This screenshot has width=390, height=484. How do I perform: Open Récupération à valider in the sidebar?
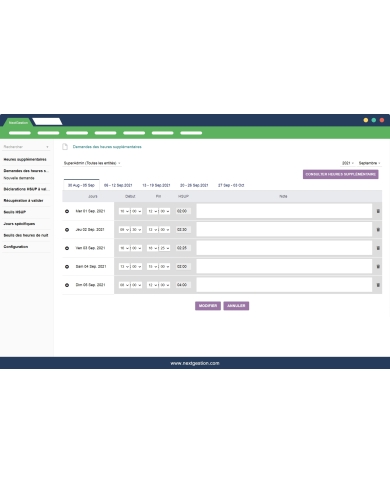click(23, 200)
